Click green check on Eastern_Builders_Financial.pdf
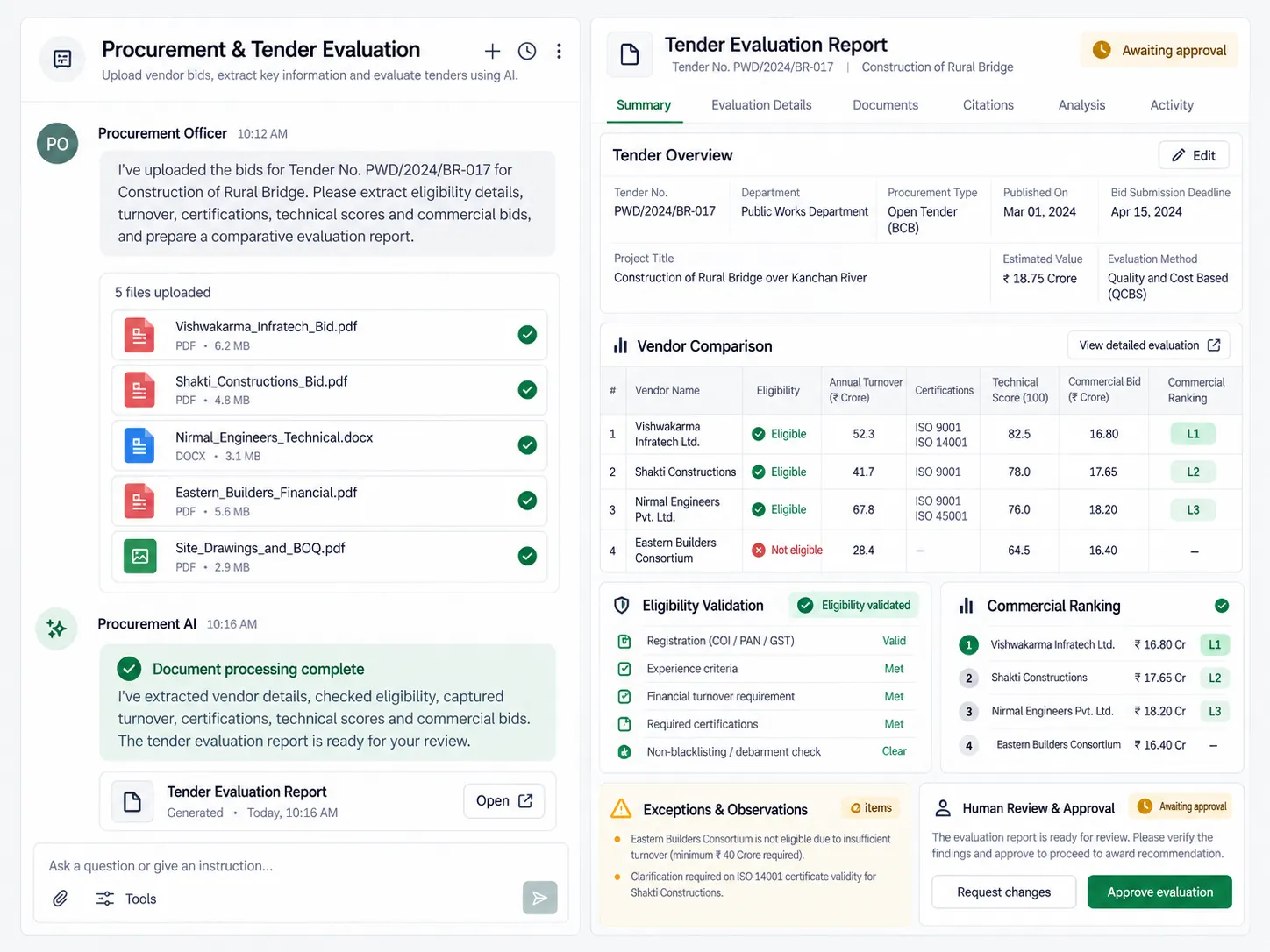The width and height of the screenshot is (1270, 952). coord(527,501)
